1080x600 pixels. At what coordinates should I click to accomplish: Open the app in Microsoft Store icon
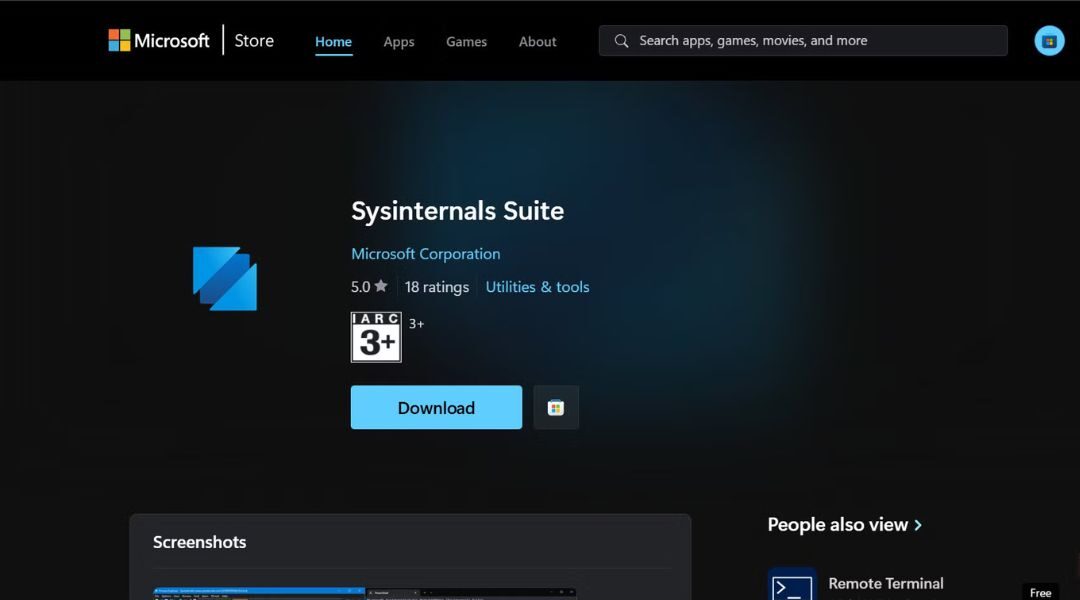pyautogui.click(x=556, y=407)
